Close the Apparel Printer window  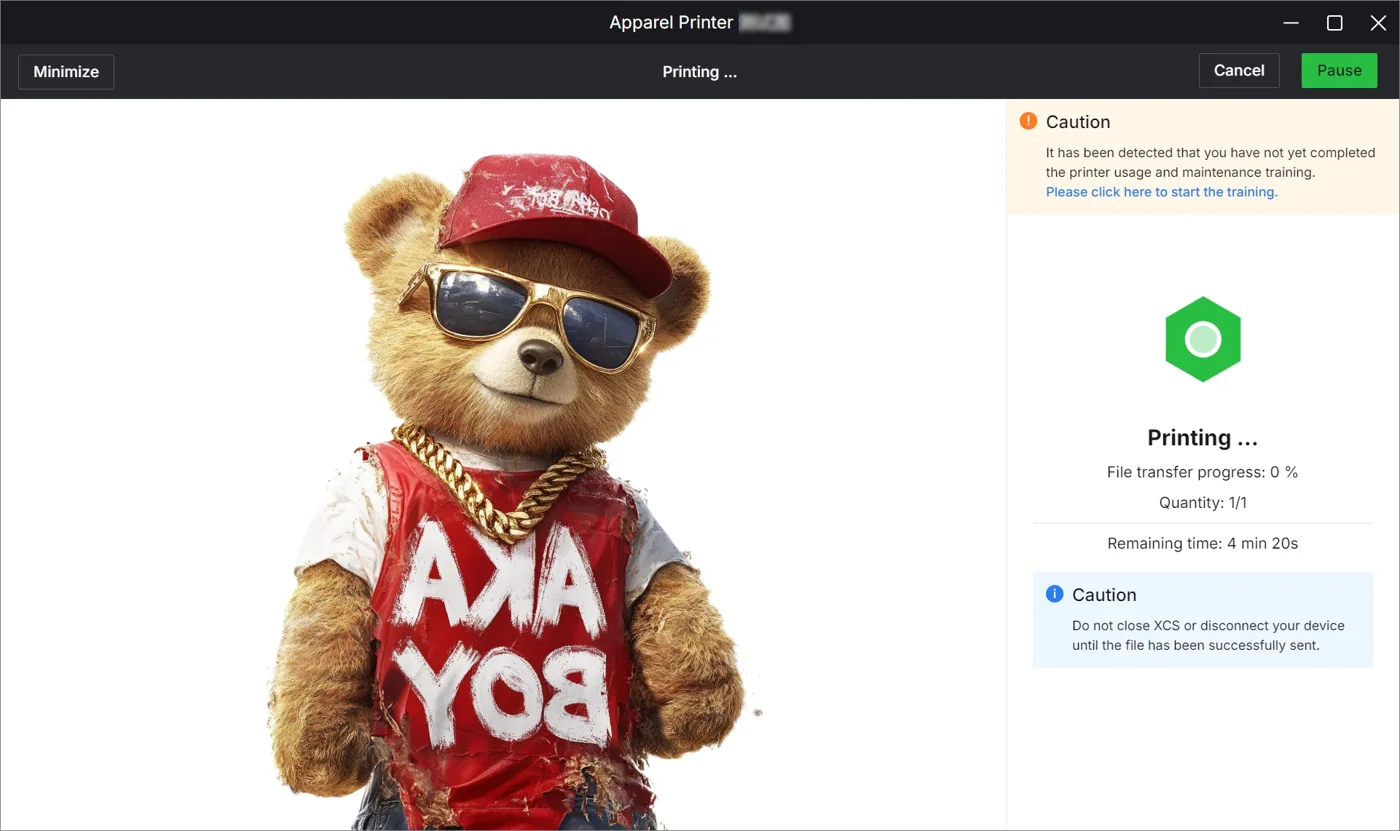pyautogui.click(x=1377, y=23)
